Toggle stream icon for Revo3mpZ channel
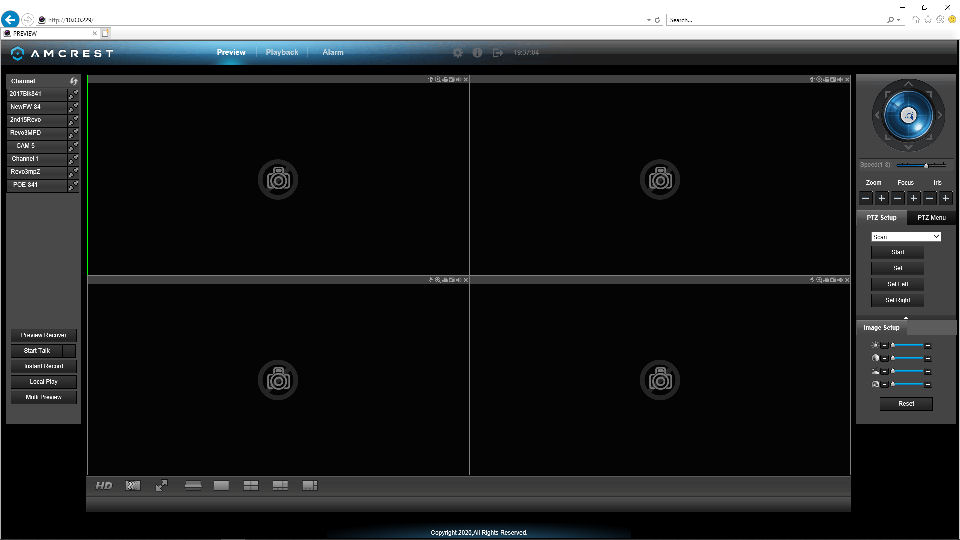The image size is (960, 540). pyautogui.click(x=73, y=172)
